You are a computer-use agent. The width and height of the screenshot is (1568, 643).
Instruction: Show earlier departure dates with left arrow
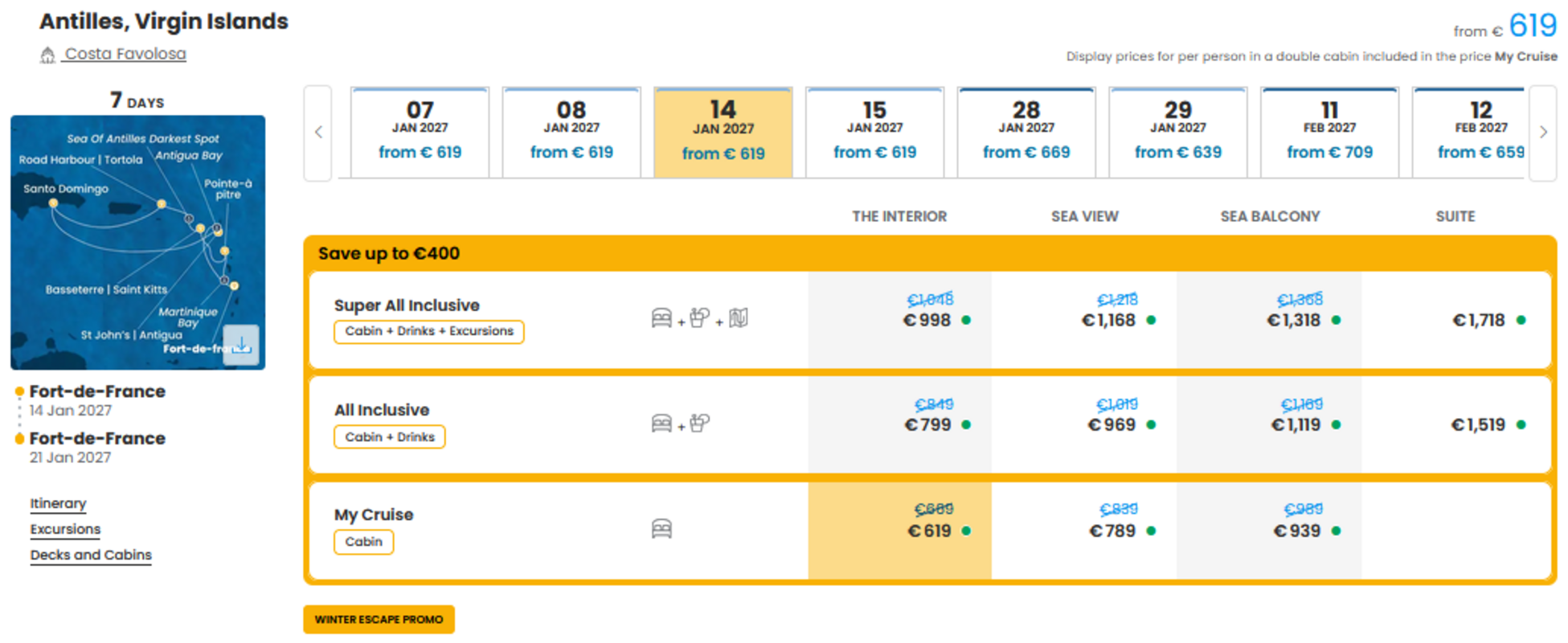pos(318,133)
